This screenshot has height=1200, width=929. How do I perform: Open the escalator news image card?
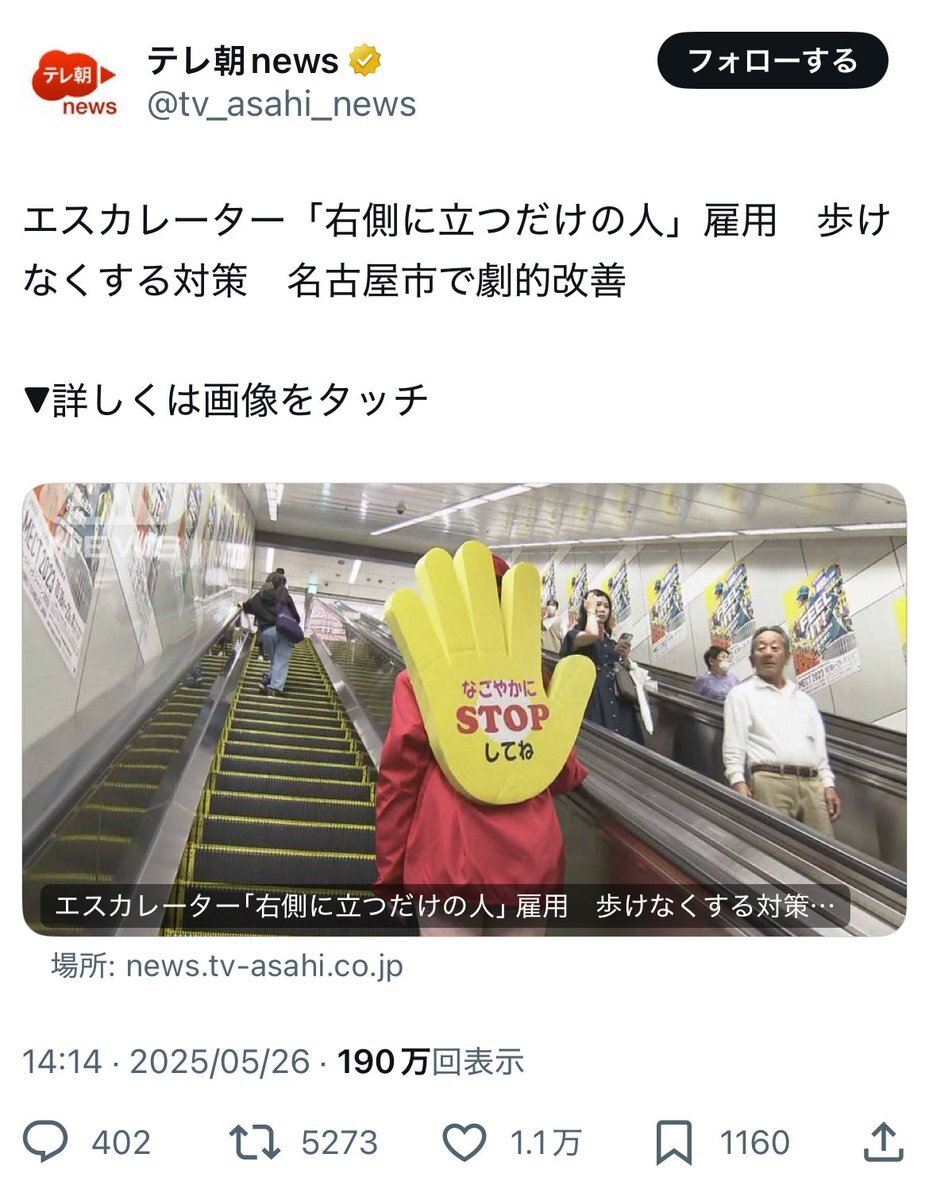click(464, 710)
